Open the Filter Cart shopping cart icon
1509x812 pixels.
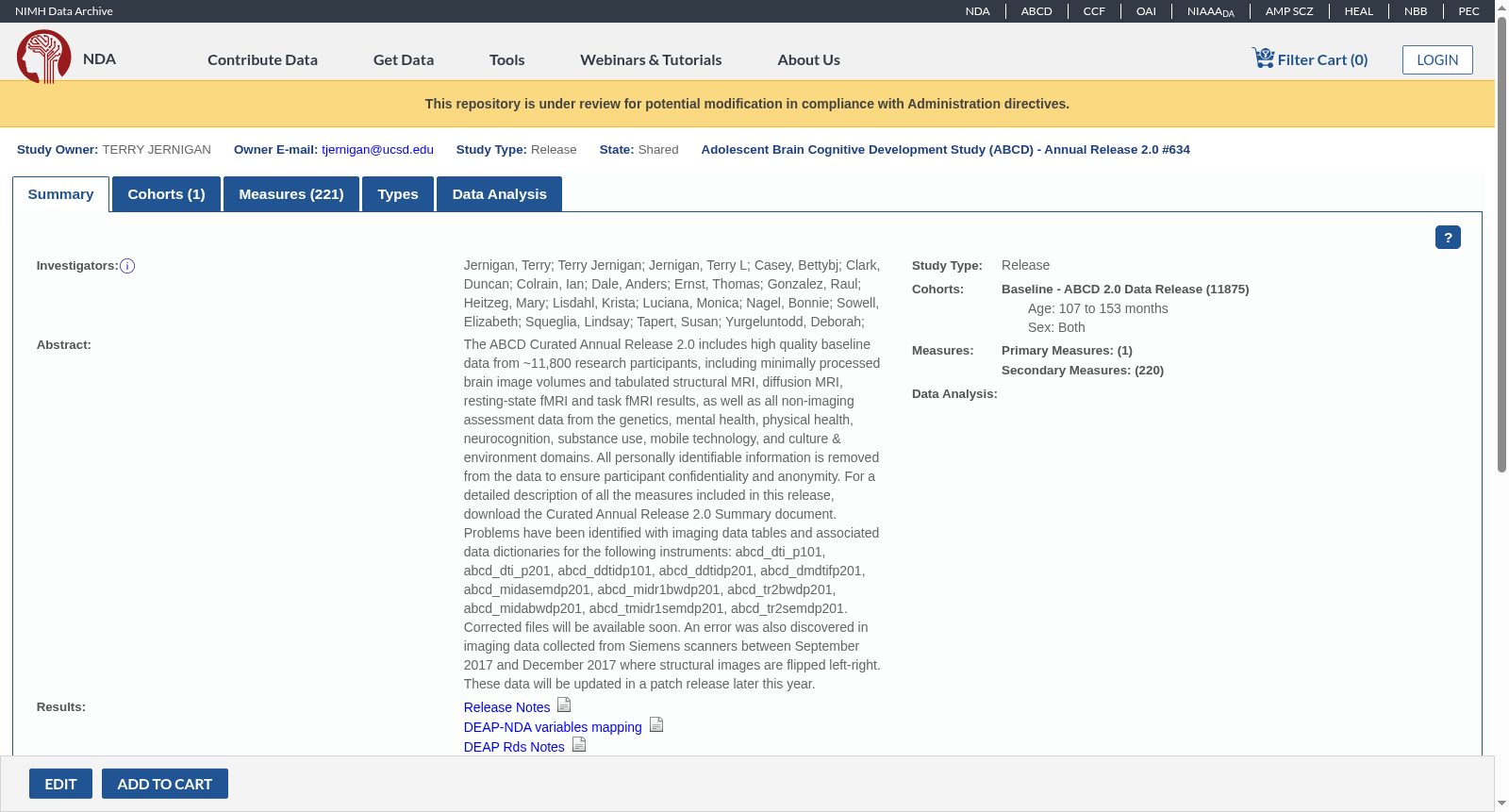1263,58
